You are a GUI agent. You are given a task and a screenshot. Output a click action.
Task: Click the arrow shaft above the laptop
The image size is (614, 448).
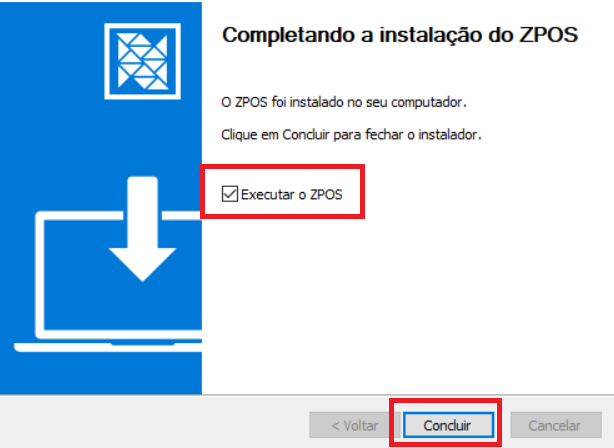pos(143,211)
